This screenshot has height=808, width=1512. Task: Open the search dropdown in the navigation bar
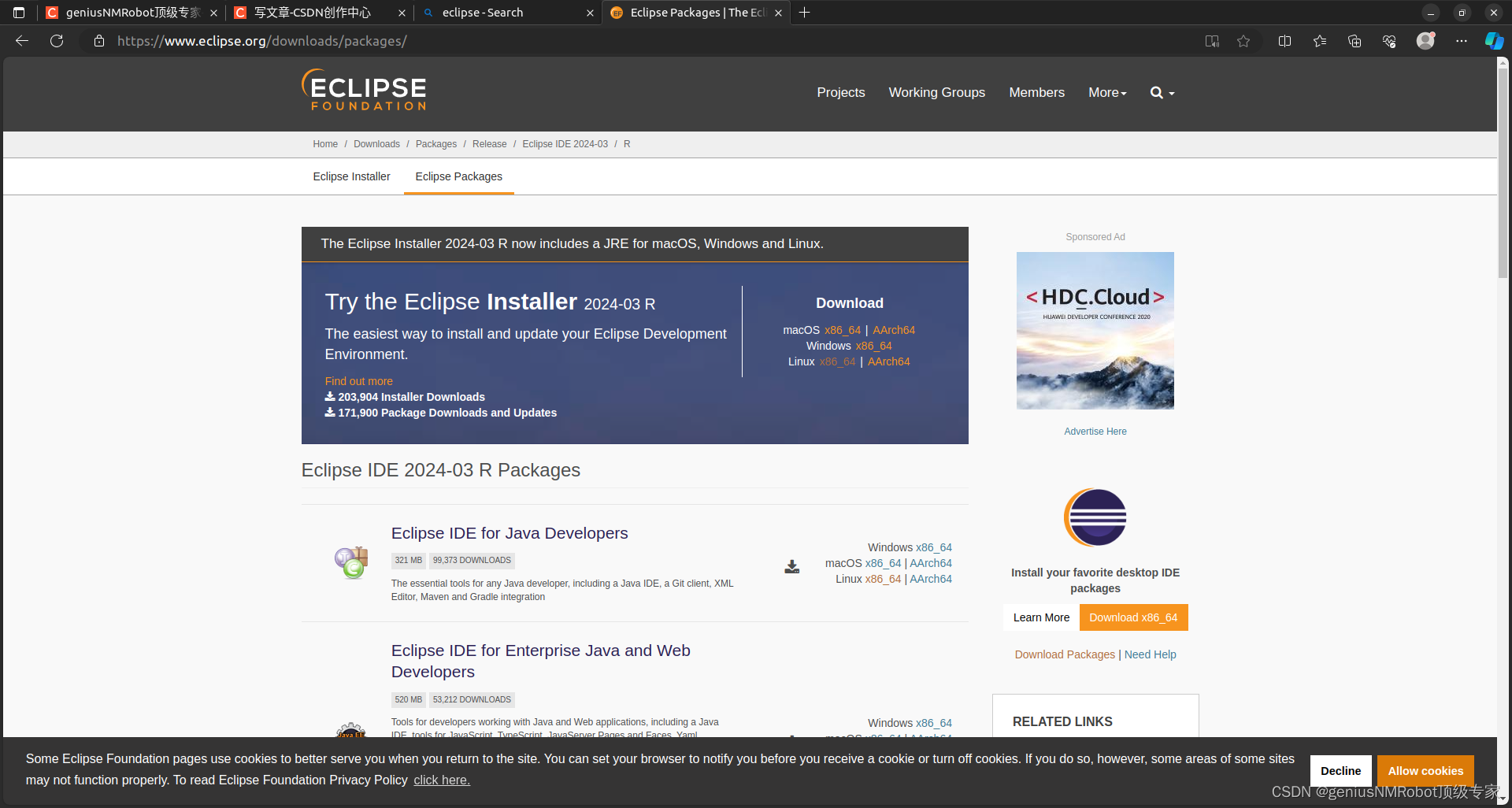point(1162,93)
